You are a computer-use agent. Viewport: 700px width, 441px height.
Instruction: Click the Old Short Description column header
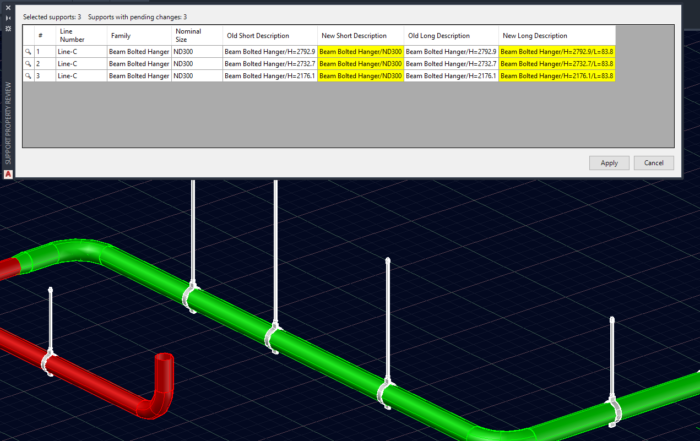coord(270,36)
